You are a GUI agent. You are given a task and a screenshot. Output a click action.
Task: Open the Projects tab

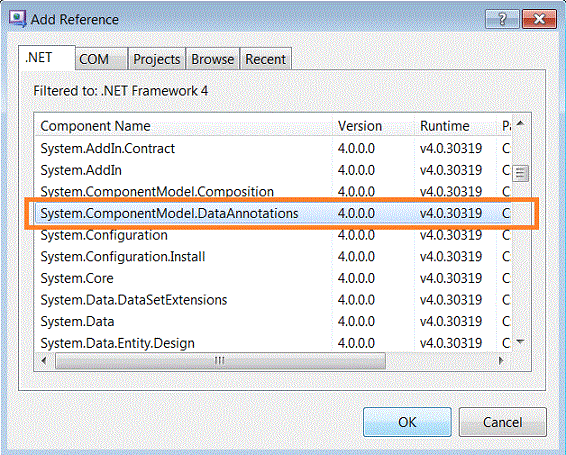[157, 59]
